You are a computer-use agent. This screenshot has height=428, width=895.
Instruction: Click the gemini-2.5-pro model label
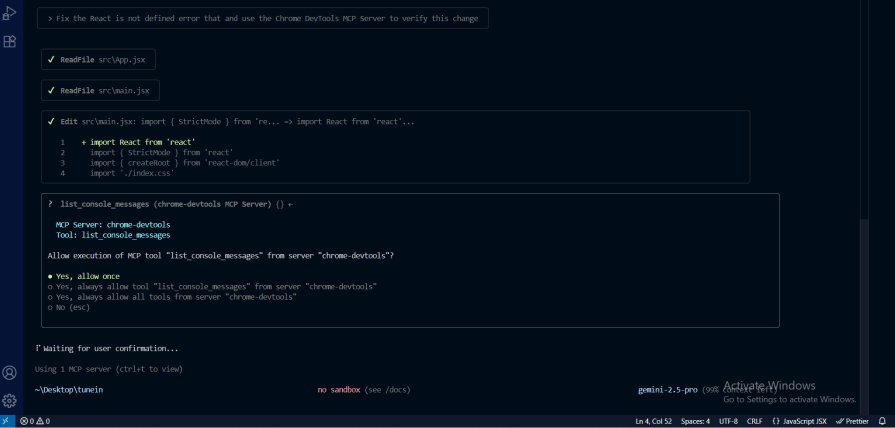coord(667,389)
